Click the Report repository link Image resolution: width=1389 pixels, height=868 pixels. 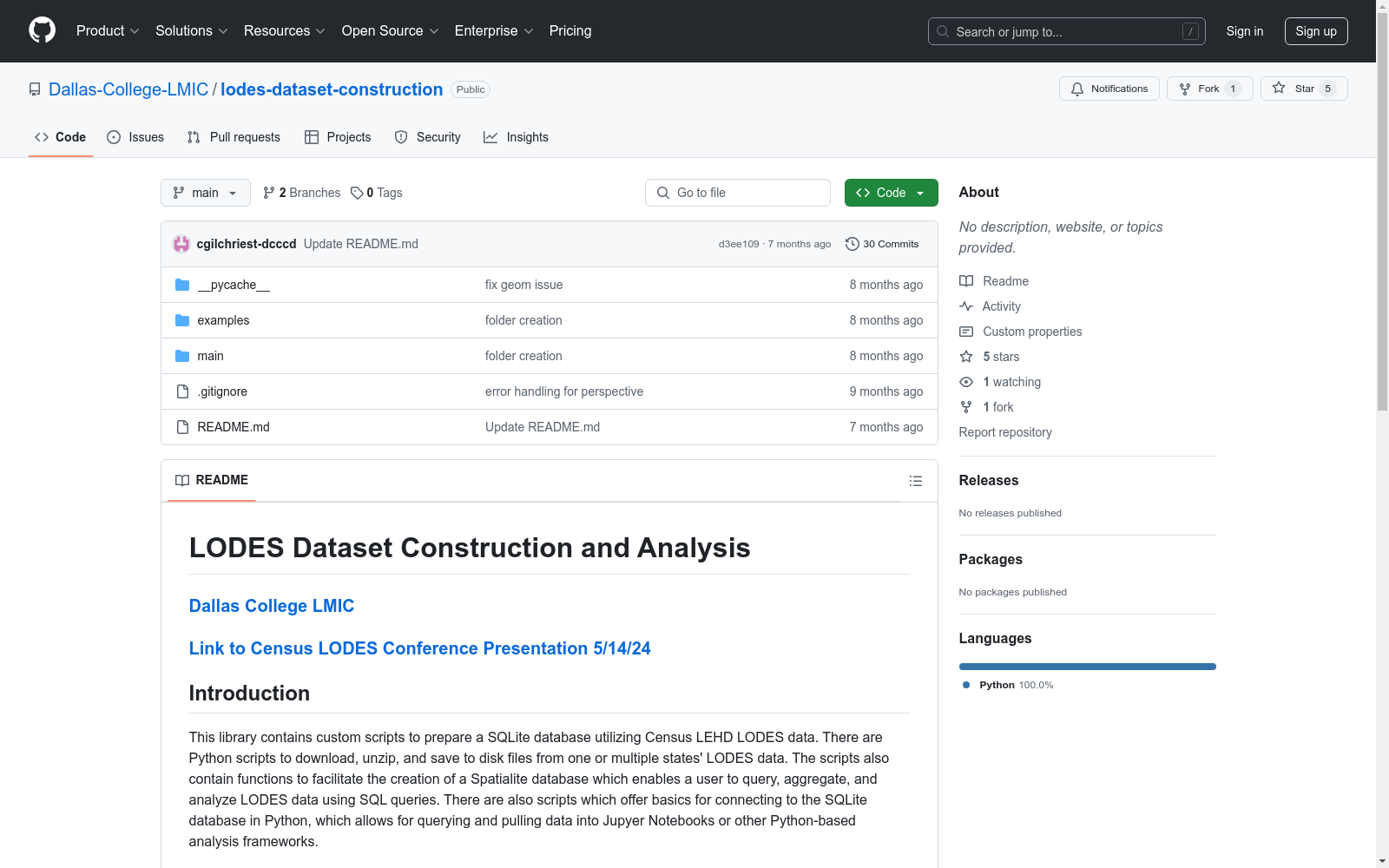pyautogui.click(x=1005, y=432)
